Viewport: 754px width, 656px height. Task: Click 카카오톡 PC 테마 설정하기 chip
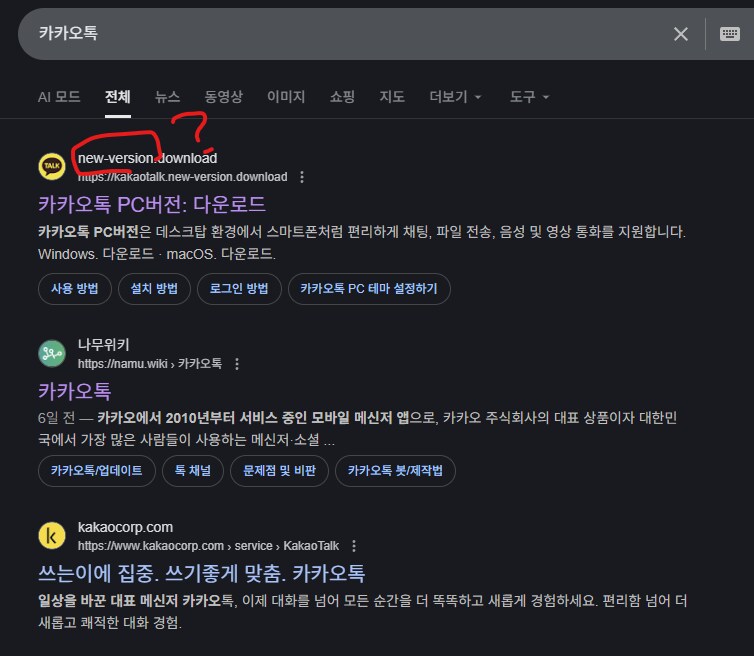pyautogui.click(x=369, y=289)
